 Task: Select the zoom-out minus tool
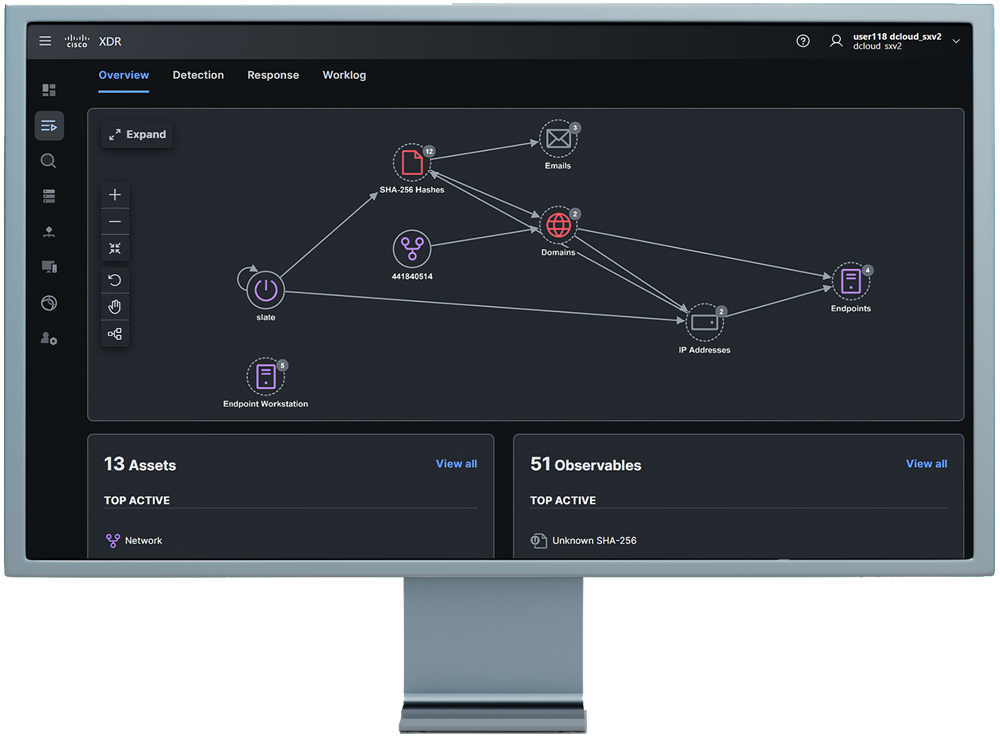[x=115, y=221]
